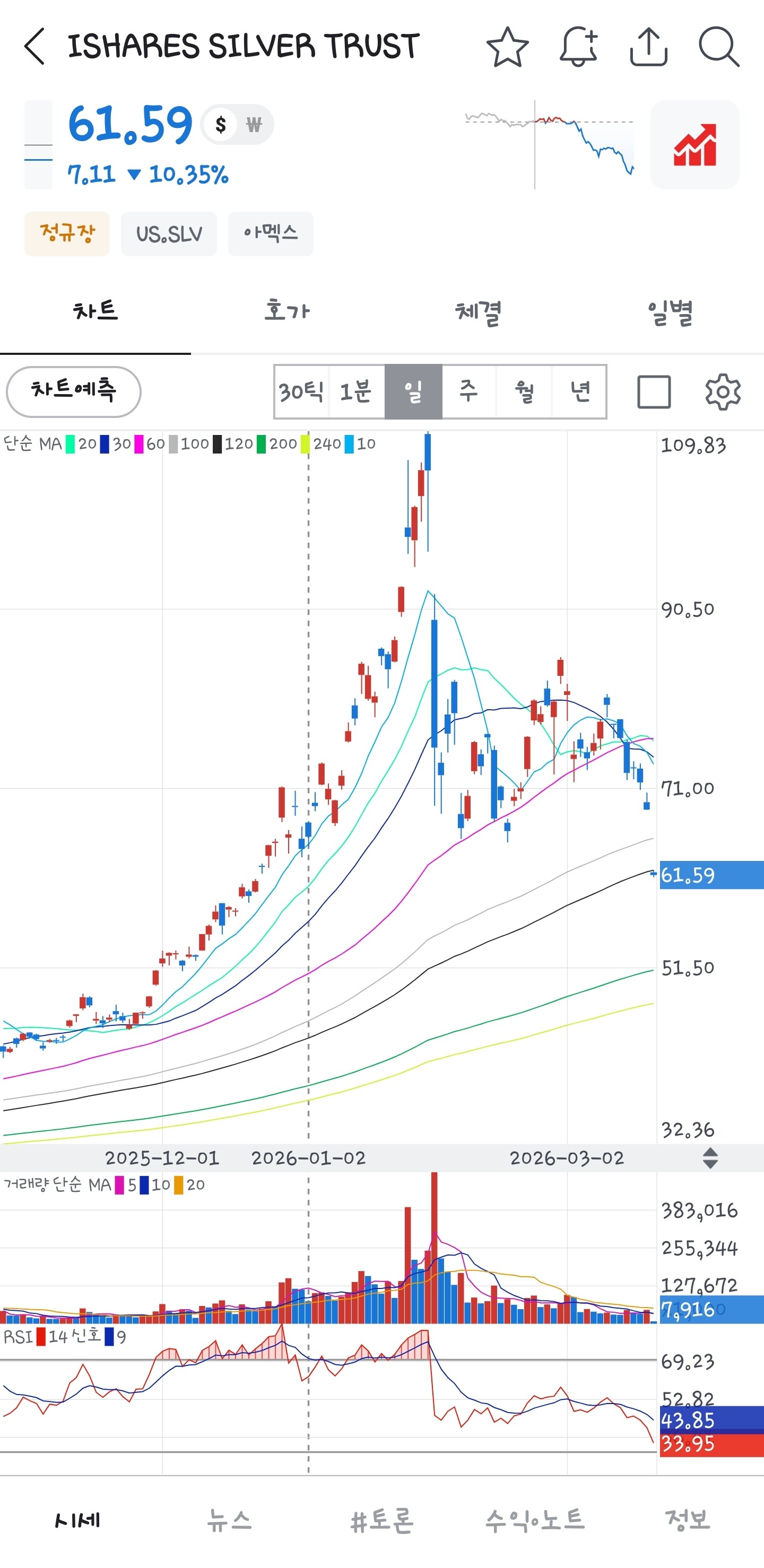Screen dimensions: 764x1568
Task: Open the 시세 bottom tab
Action: [x=77, y=1520]
